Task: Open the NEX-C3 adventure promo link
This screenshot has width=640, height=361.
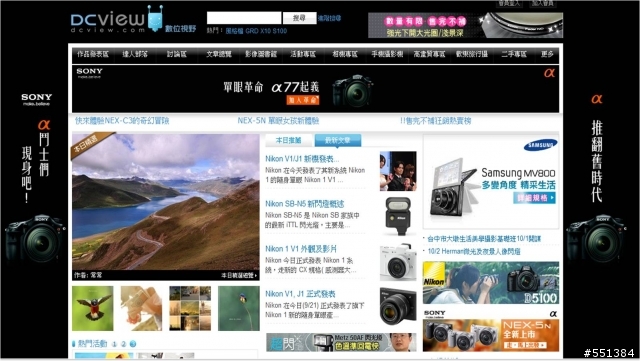Action: coord(122,121)
